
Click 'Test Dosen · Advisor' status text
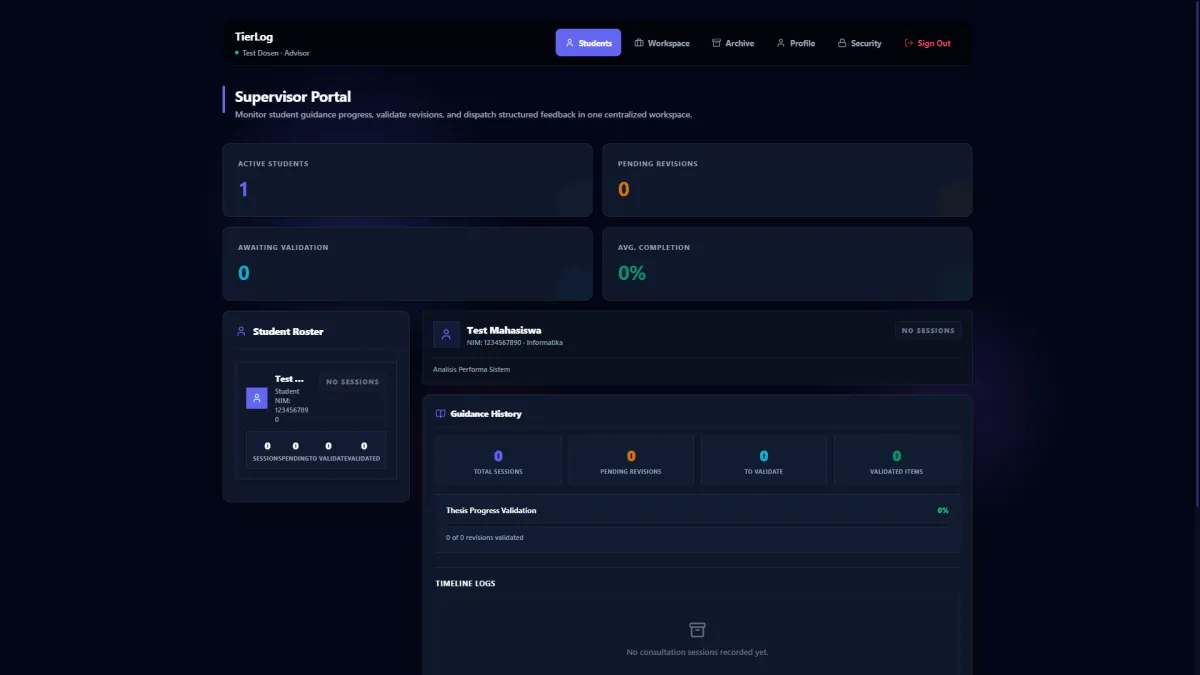276,53
